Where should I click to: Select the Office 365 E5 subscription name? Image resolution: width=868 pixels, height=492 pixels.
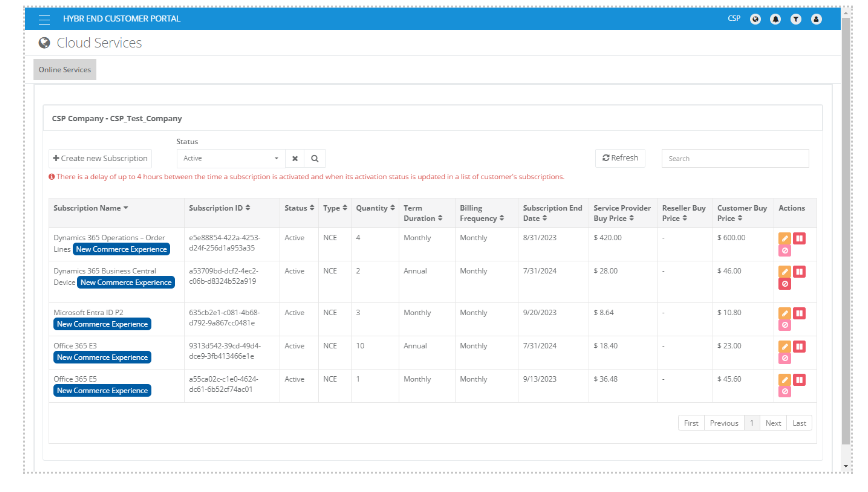point(75,379)
